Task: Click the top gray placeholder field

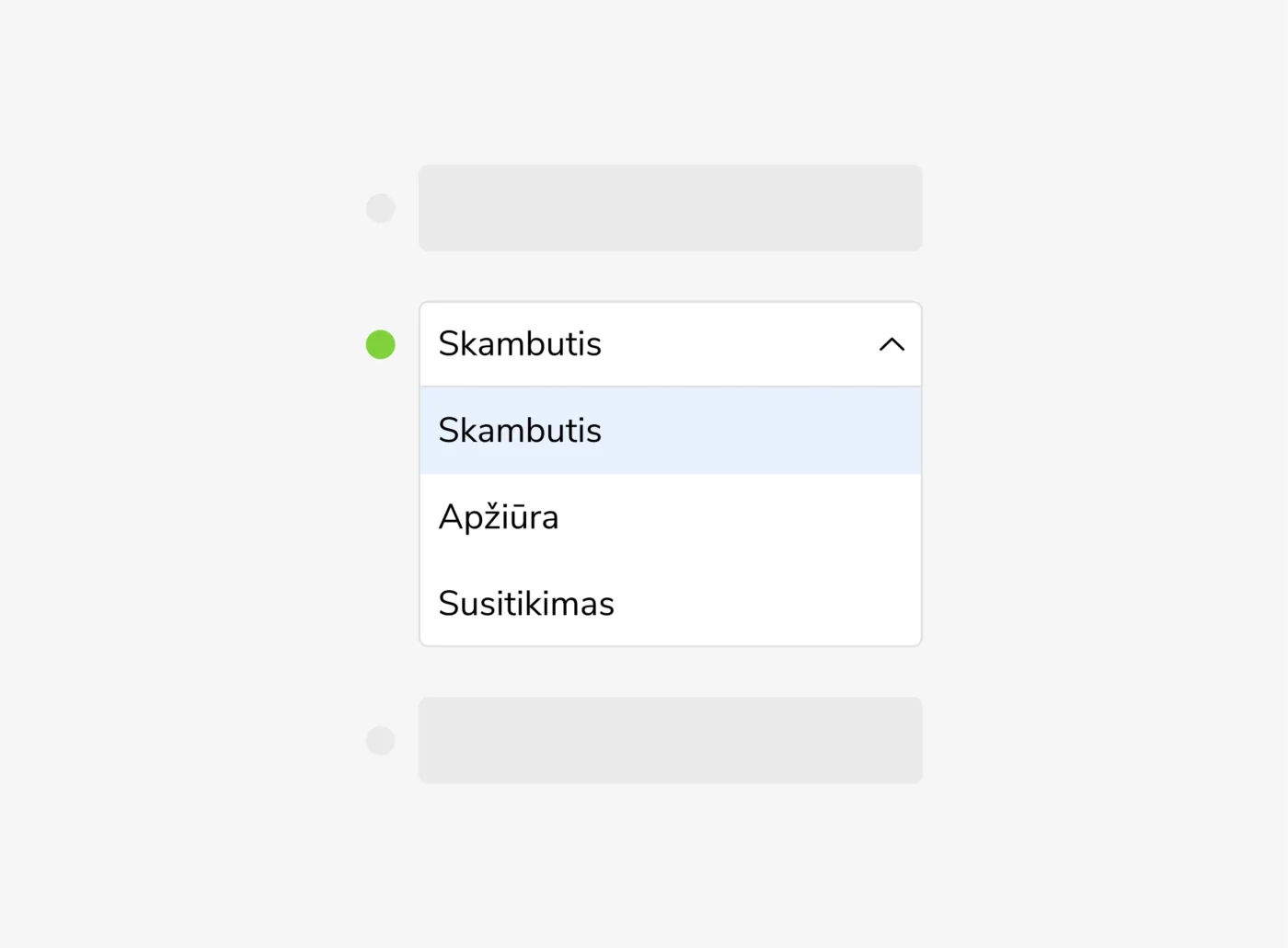Action: point(670,208)
